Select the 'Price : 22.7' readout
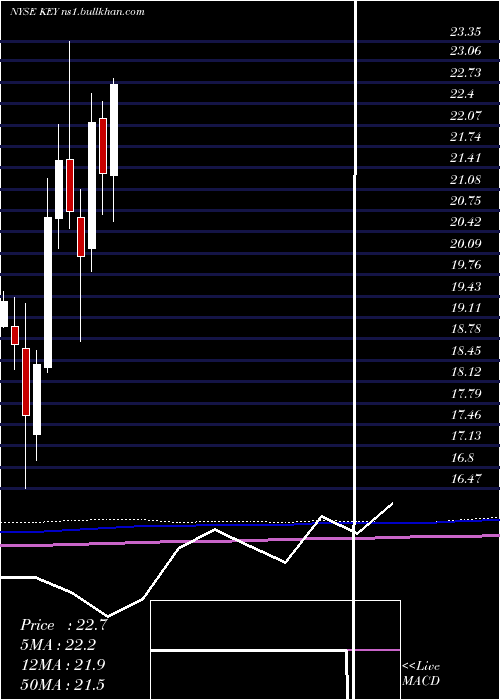Image resolution: width=500 pixels, height=700 pixels. (x=64, y=625)
